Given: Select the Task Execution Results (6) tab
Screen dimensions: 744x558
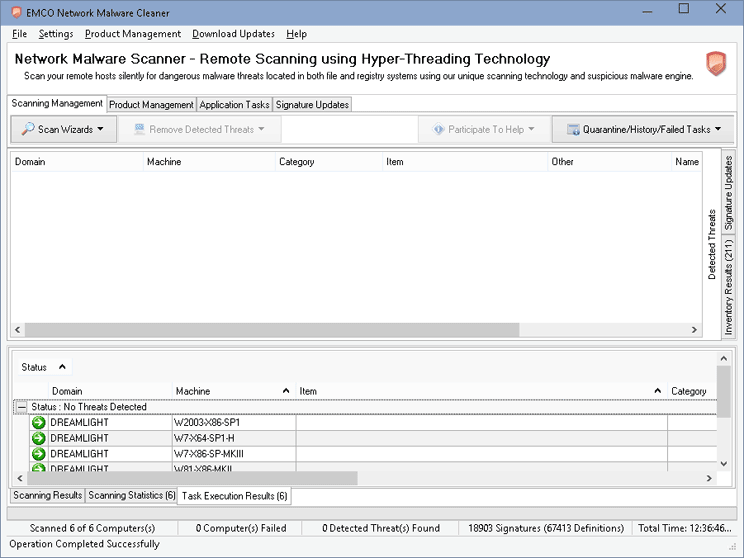Looking at the screenshot, I should pyautogui.click(x=234, y=496).
